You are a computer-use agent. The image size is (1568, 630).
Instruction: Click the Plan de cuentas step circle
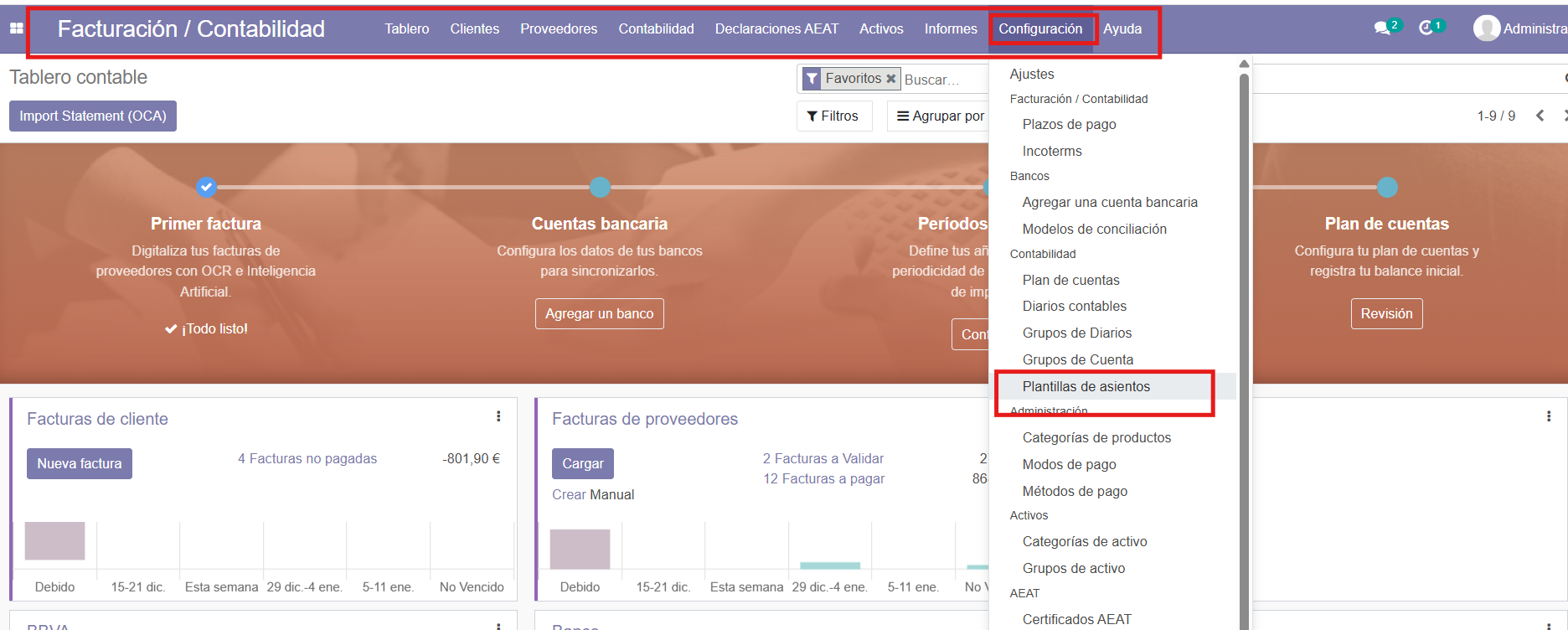[1387, 187]
